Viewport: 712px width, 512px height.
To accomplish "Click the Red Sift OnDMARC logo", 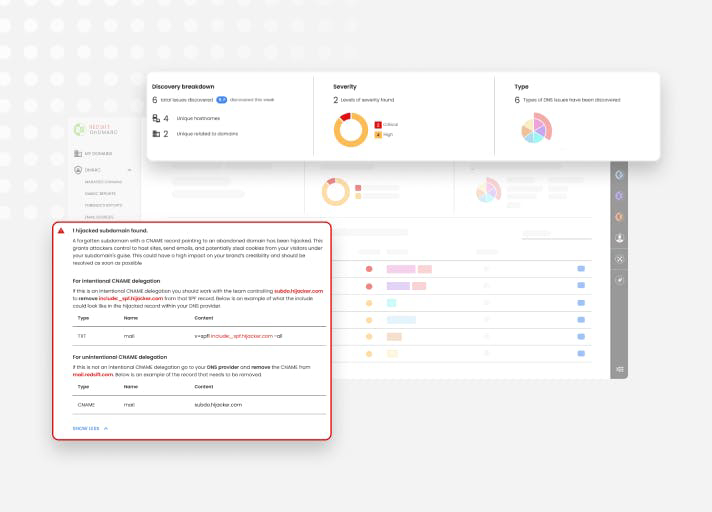I will coord(96,129).
